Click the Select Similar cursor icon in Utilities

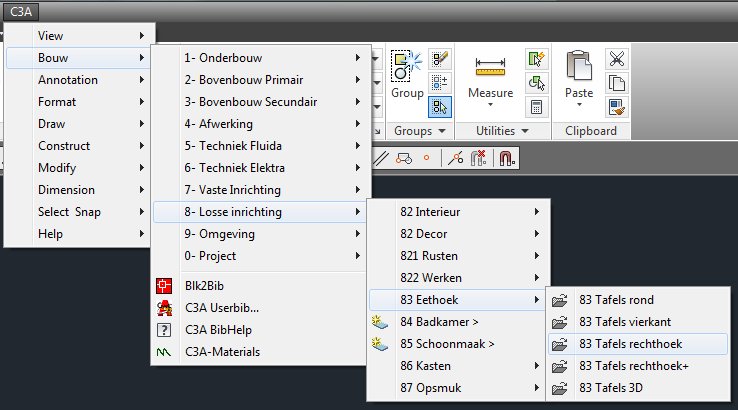tap(536, 83)
